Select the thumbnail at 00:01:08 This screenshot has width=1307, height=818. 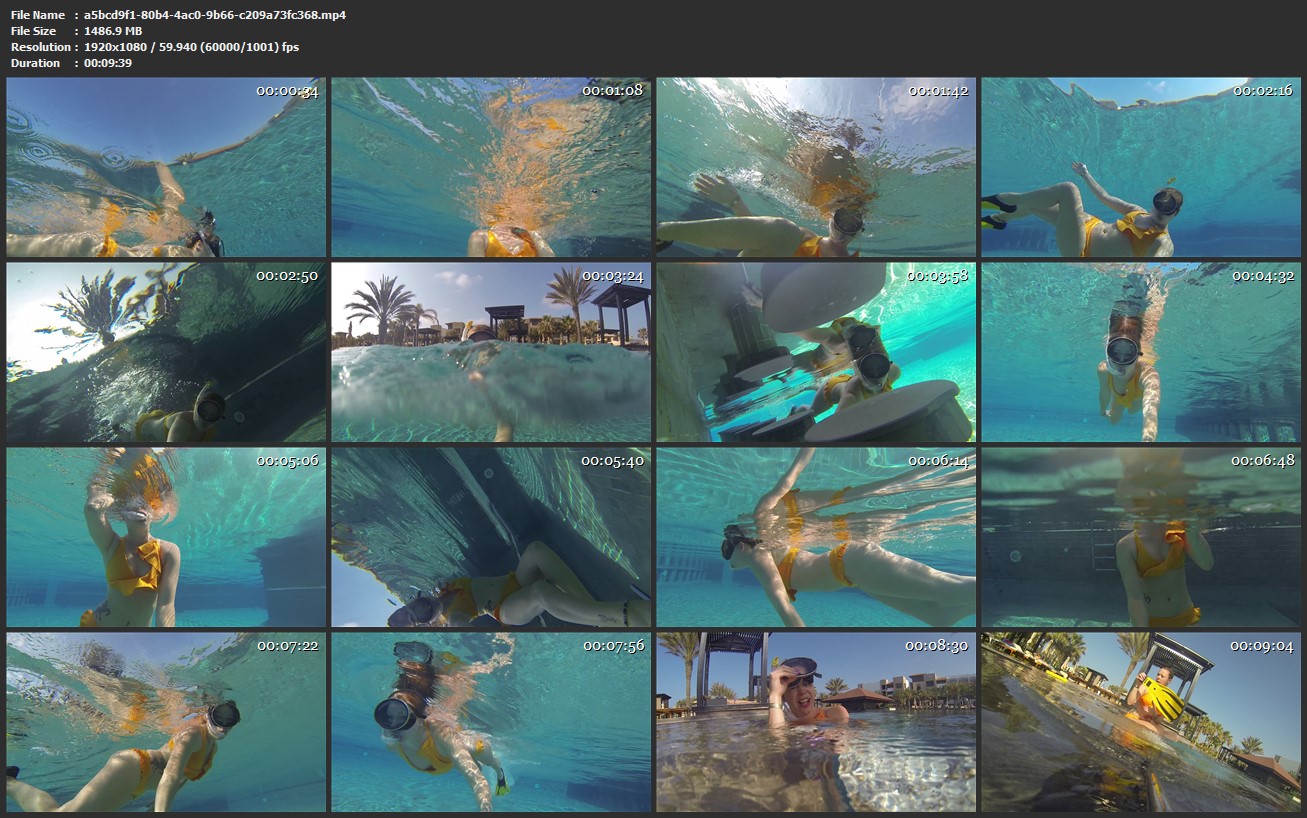pyautogui.click(x=491, y=167)
